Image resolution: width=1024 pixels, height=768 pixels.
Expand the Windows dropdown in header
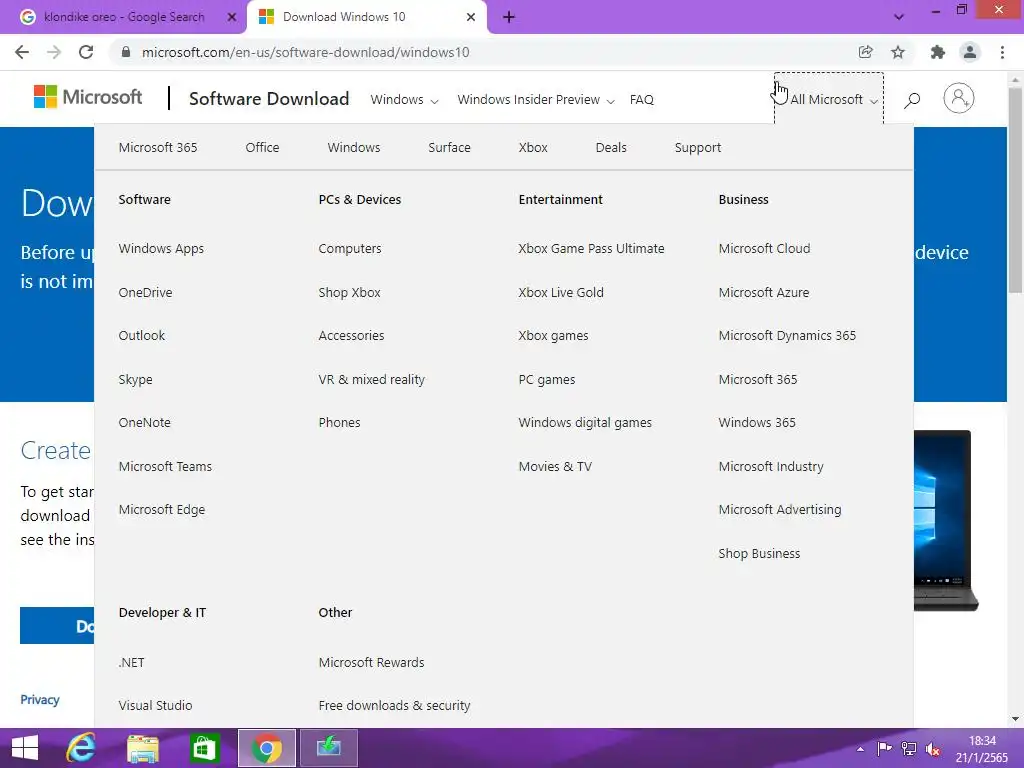404,100
